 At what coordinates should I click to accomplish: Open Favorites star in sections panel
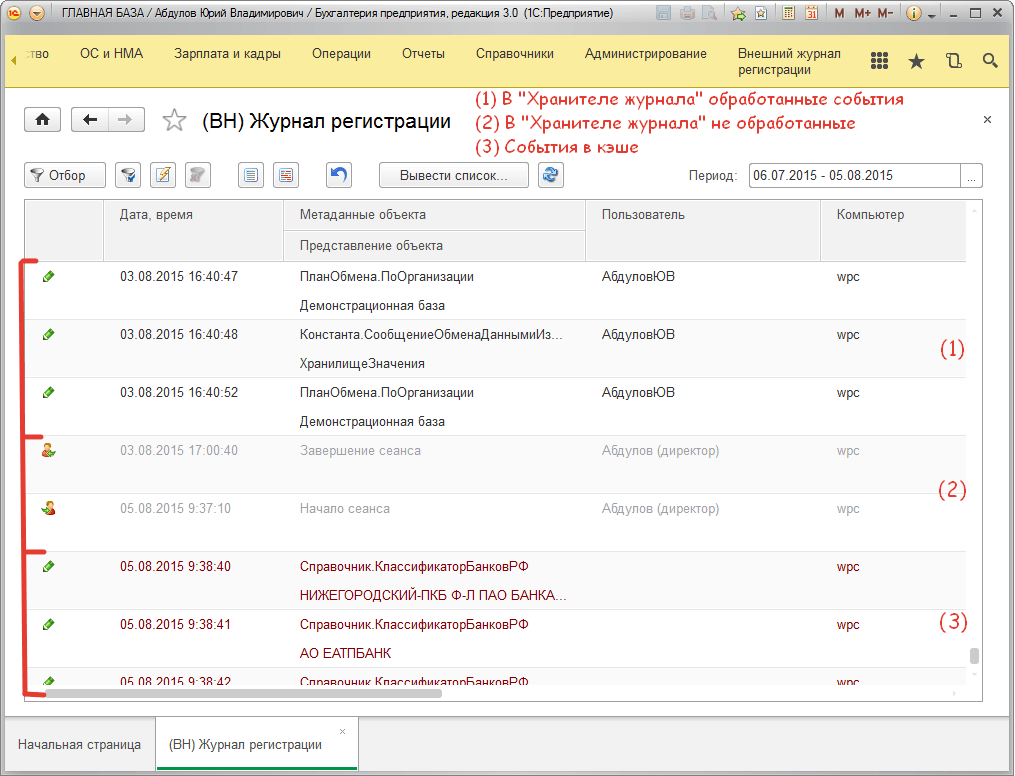[916, 61]
